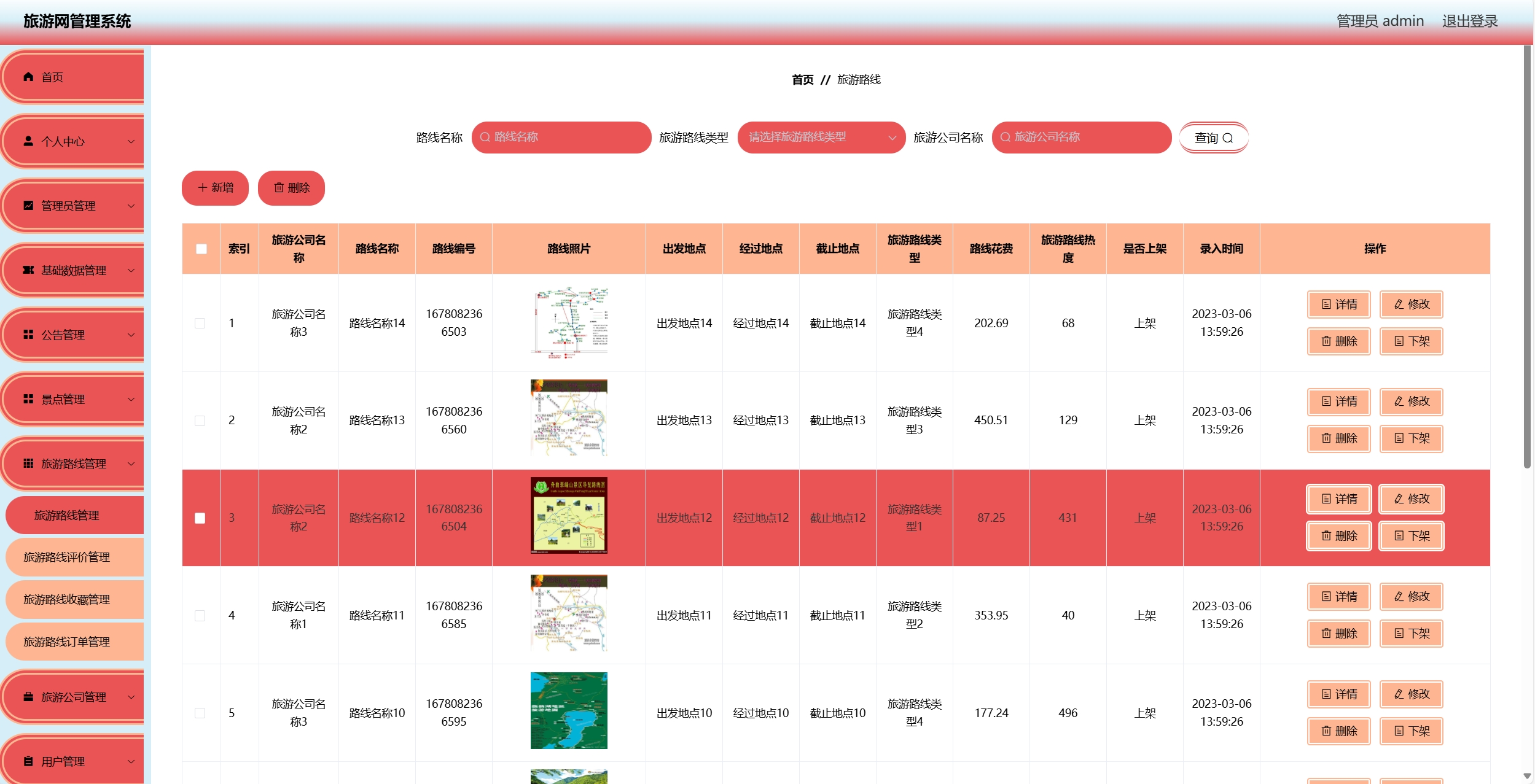Expand the 基础数据管理 sidebar chevron
This screenshot has height=784, width=1535.
pos(131,270)
